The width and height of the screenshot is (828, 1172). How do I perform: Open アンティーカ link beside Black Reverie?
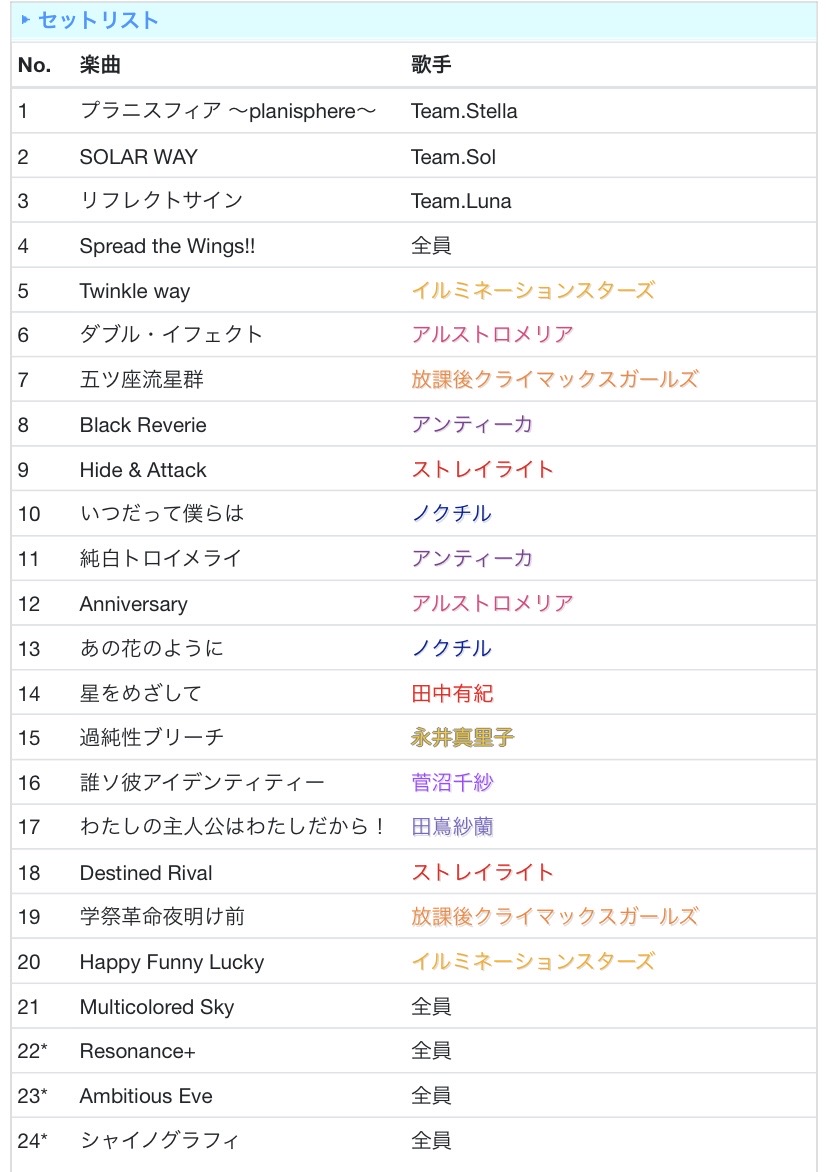click(x=472, y=424)
